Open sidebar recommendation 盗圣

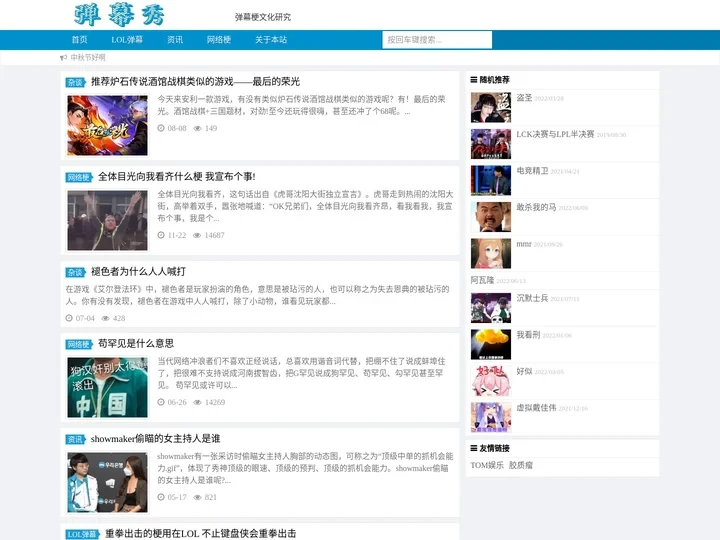pos(524,98)
